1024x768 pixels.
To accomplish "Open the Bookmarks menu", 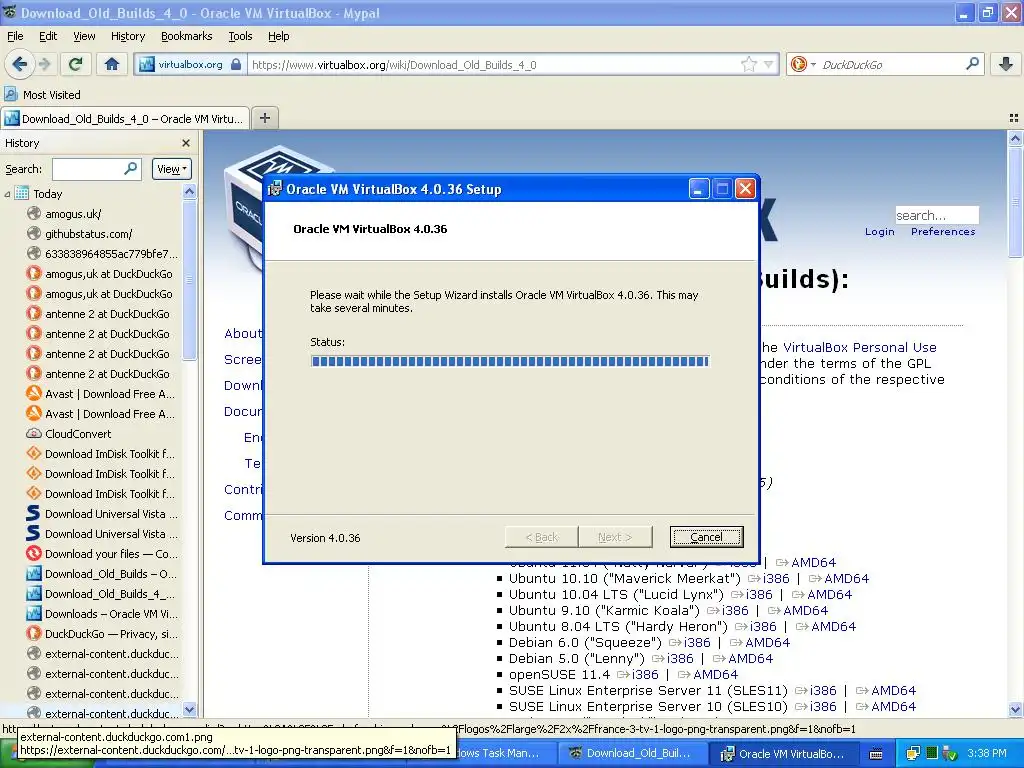I will click(x=186, y=36).
